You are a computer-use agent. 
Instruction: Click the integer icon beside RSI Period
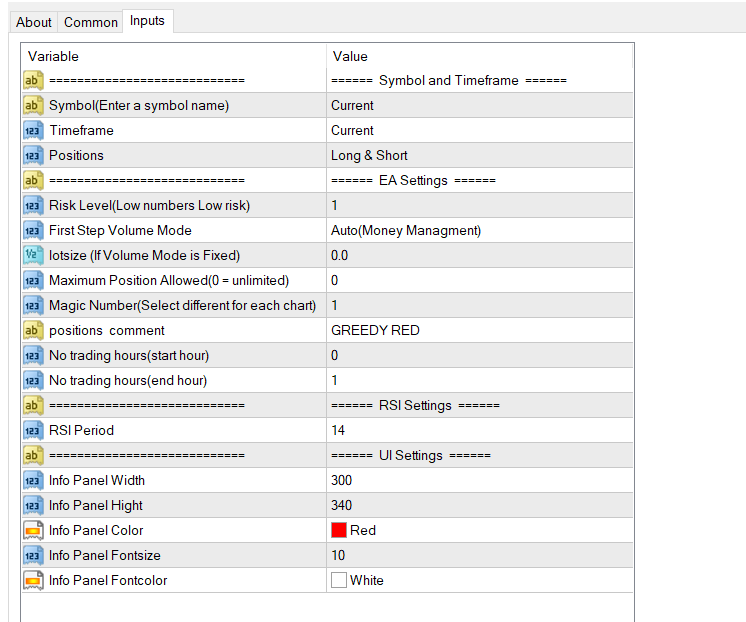tap(33, 430)
